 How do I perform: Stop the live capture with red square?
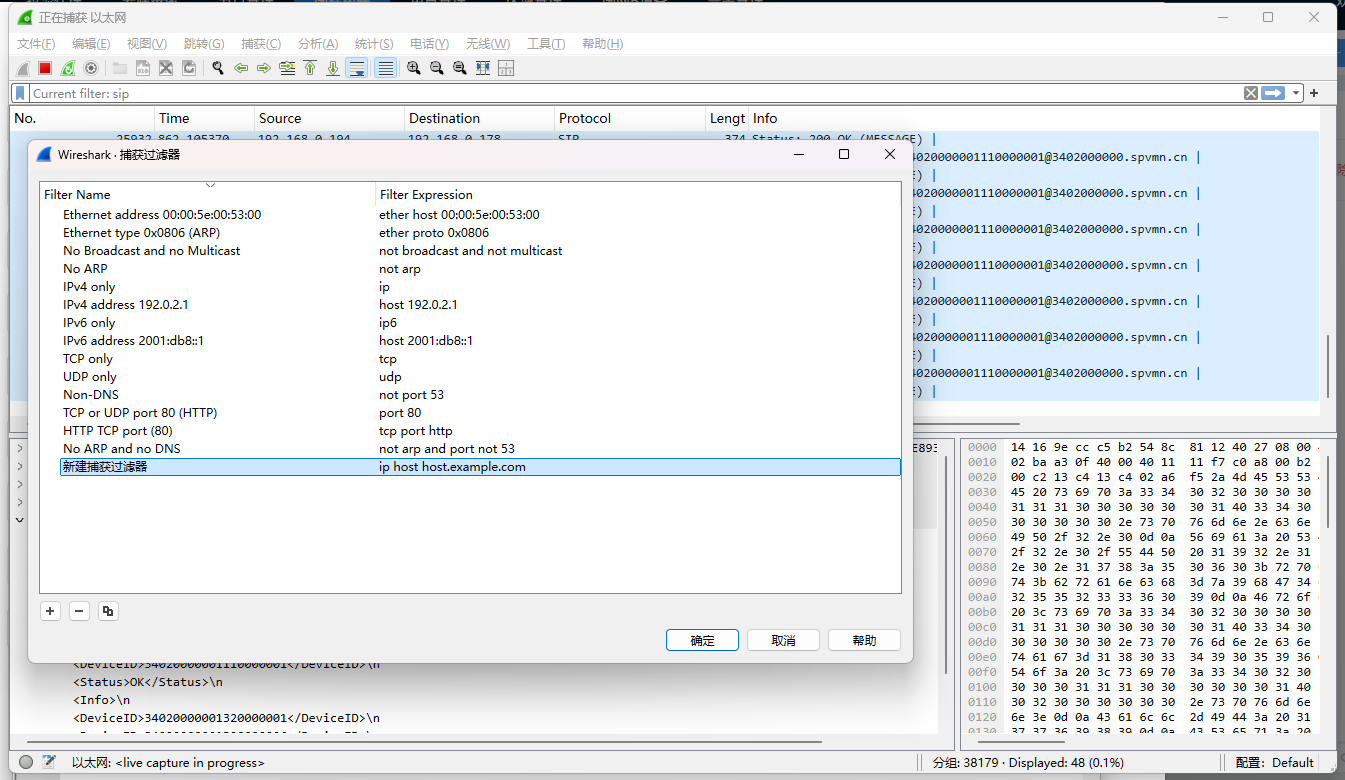[x=45, y=68]
